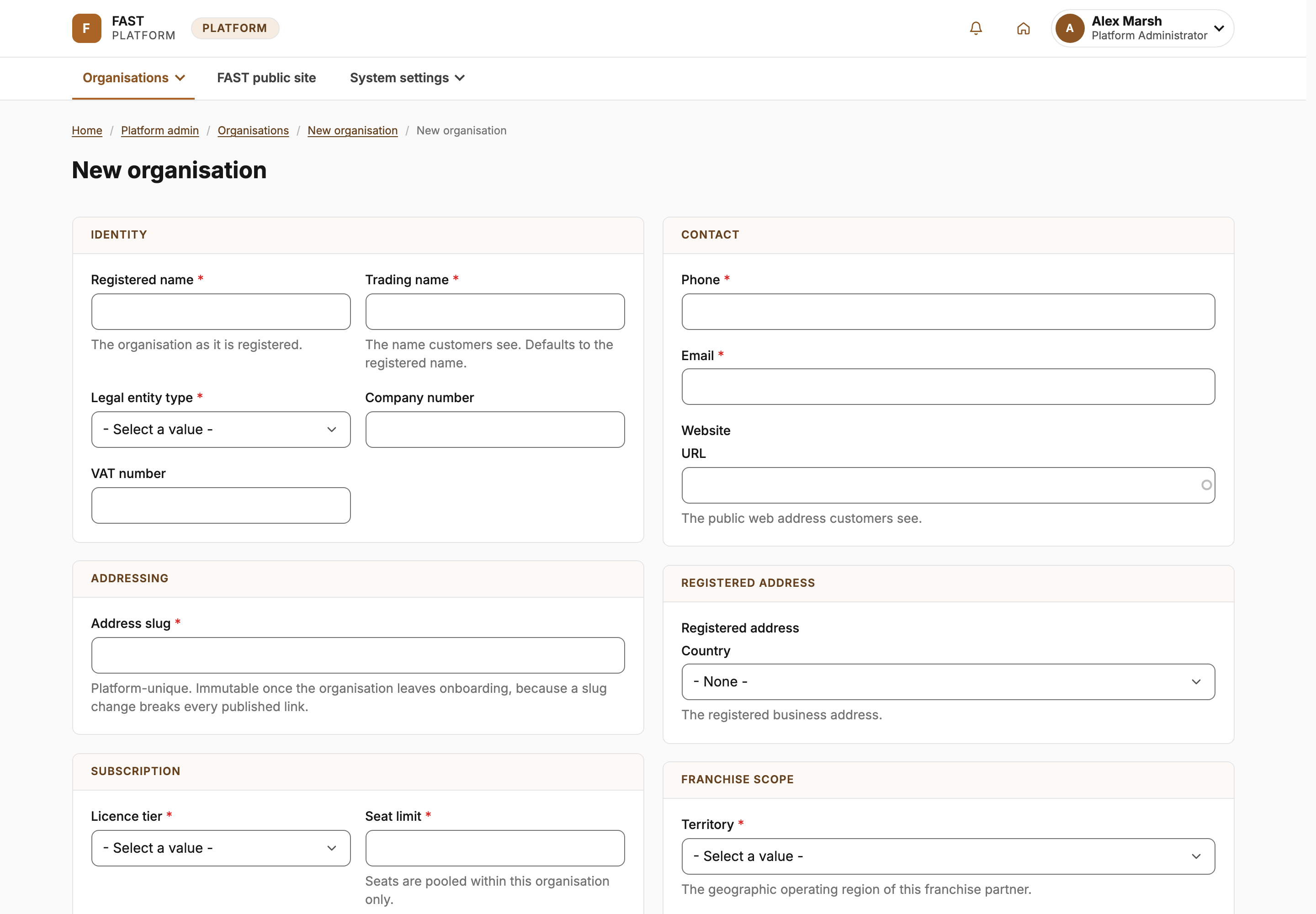
Task: Open the Legal entity type dropdown
Action: [x=221, y=430]
